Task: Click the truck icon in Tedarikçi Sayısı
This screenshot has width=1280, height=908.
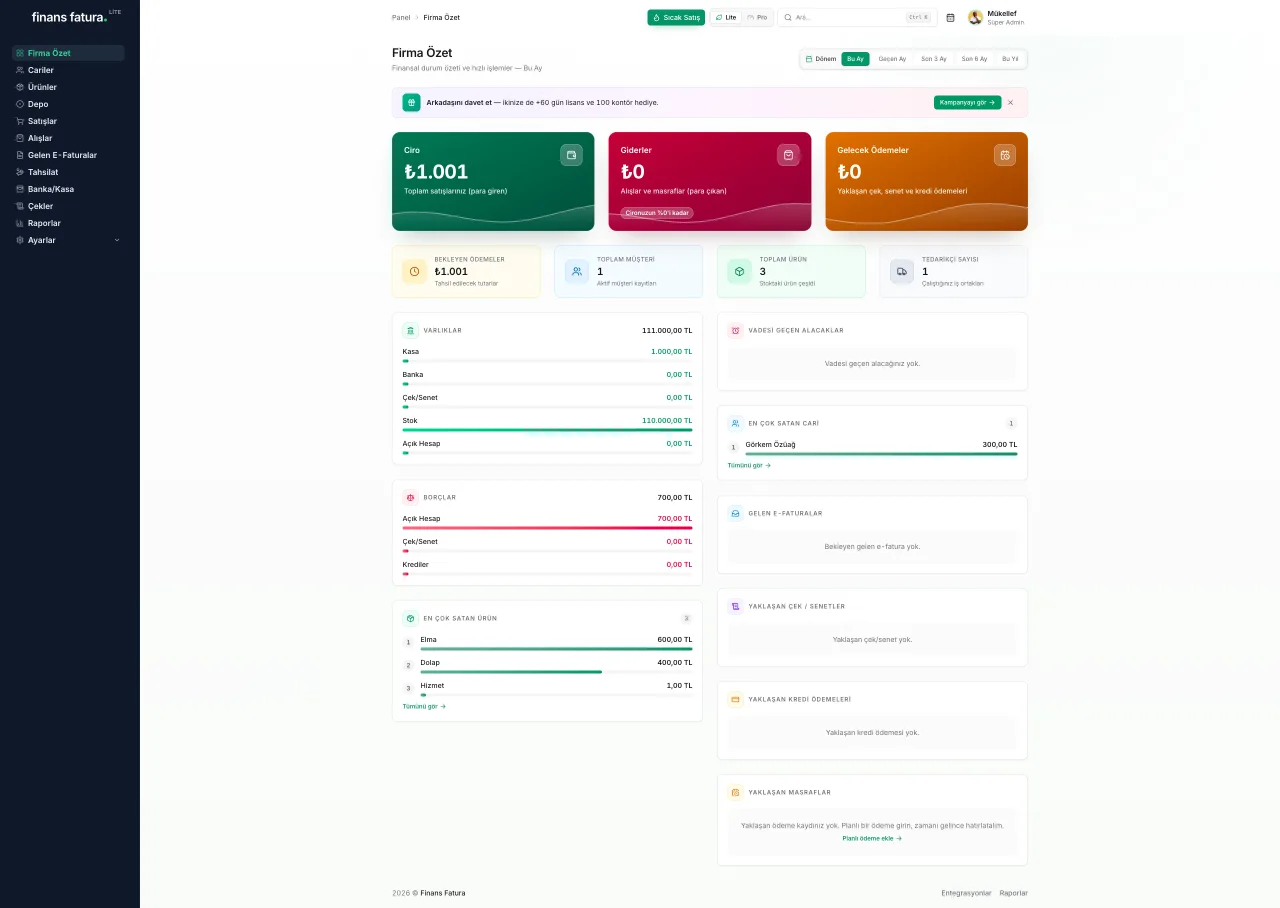Action: [x=902, y=271]
